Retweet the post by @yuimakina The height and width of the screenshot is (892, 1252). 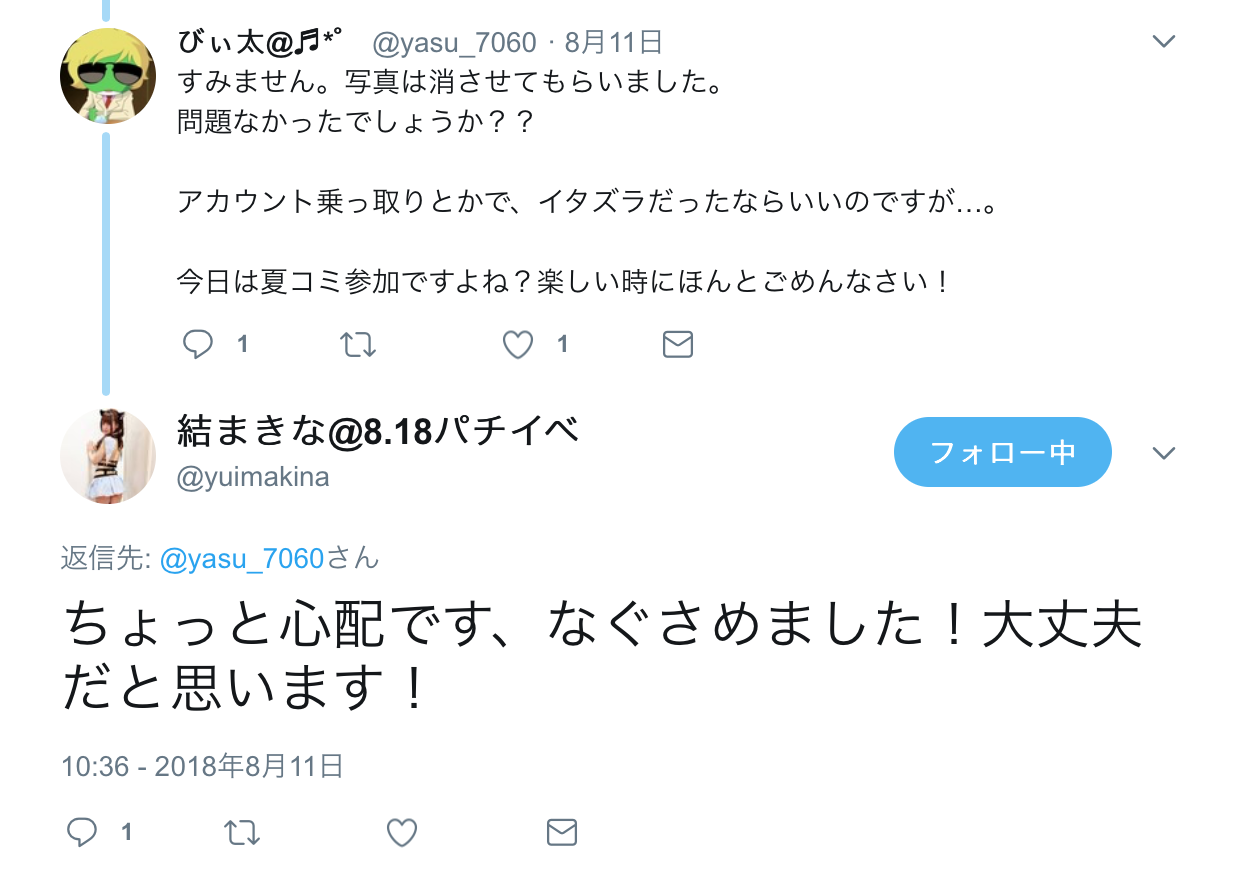point(242,832)
